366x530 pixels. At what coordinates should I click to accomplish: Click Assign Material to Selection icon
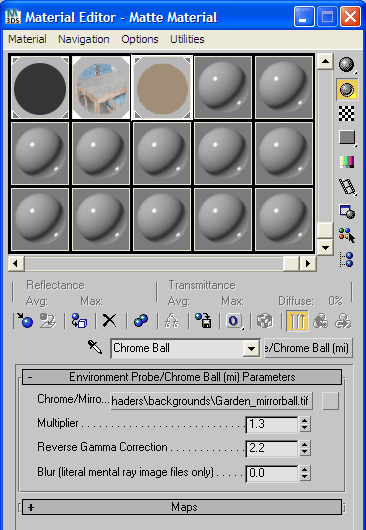click(x=79, y=320)
